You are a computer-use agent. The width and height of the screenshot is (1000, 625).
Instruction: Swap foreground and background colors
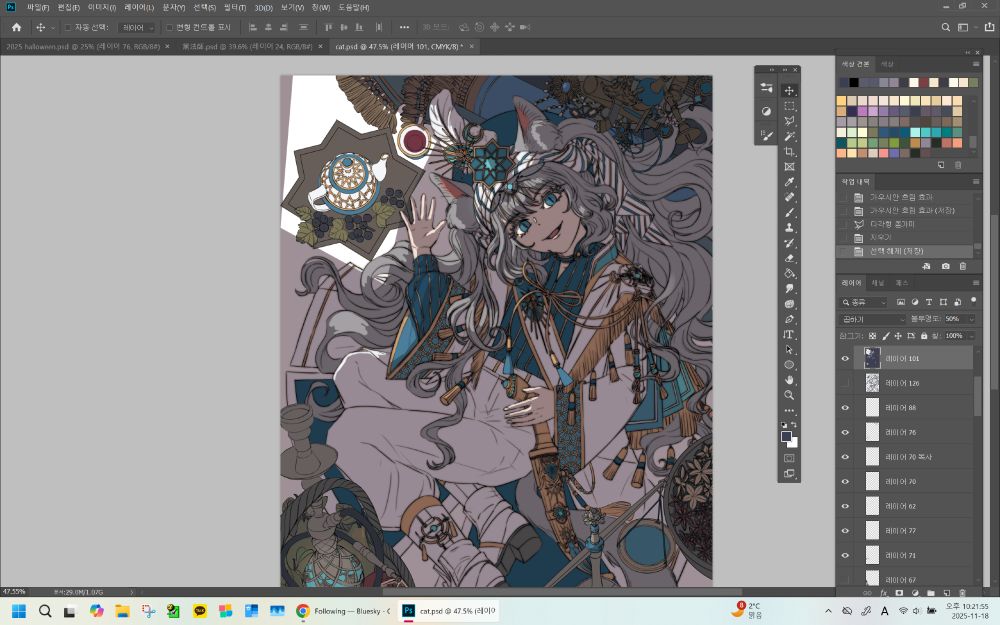click(x=794, y=425)
